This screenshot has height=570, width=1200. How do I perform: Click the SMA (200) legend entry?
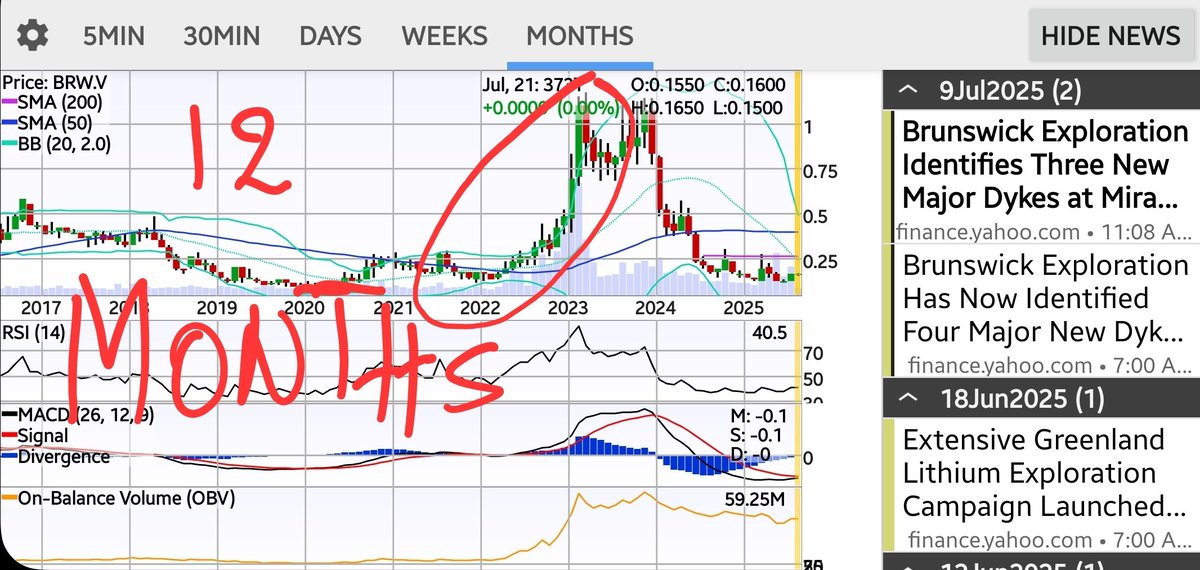[52, 102]
